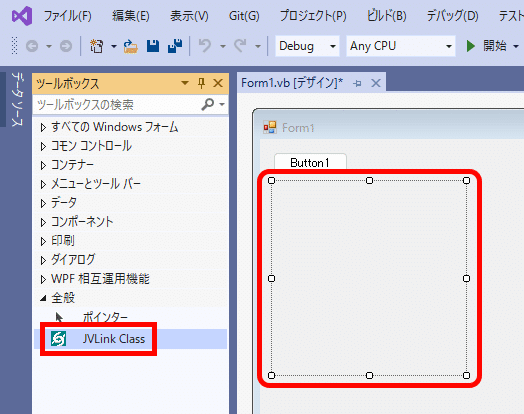Expand the WPF 相互運用機能 category
This screenshot has width=524, height=414.
pos(43,279)
